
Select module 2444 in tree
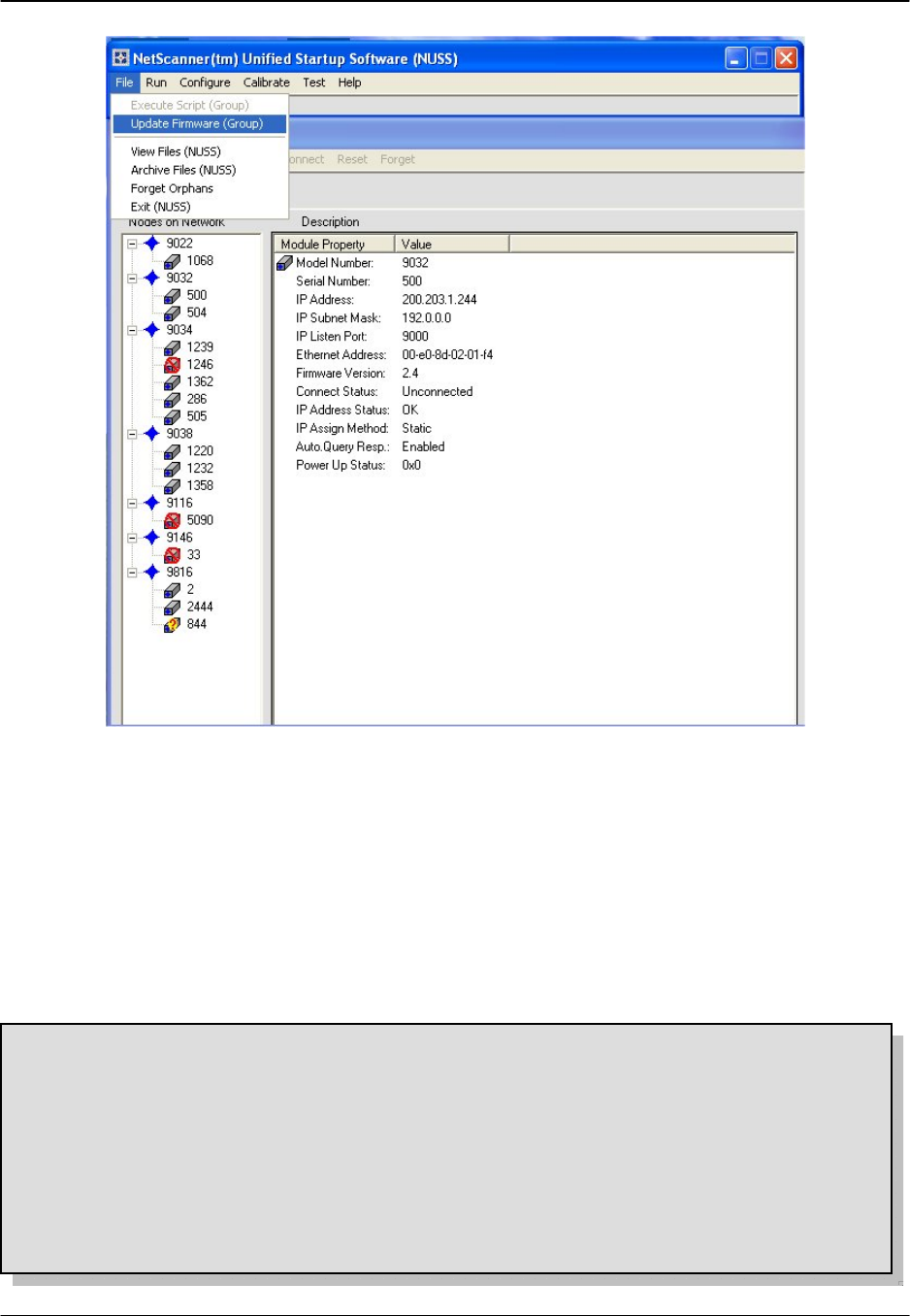pos(200,607)
